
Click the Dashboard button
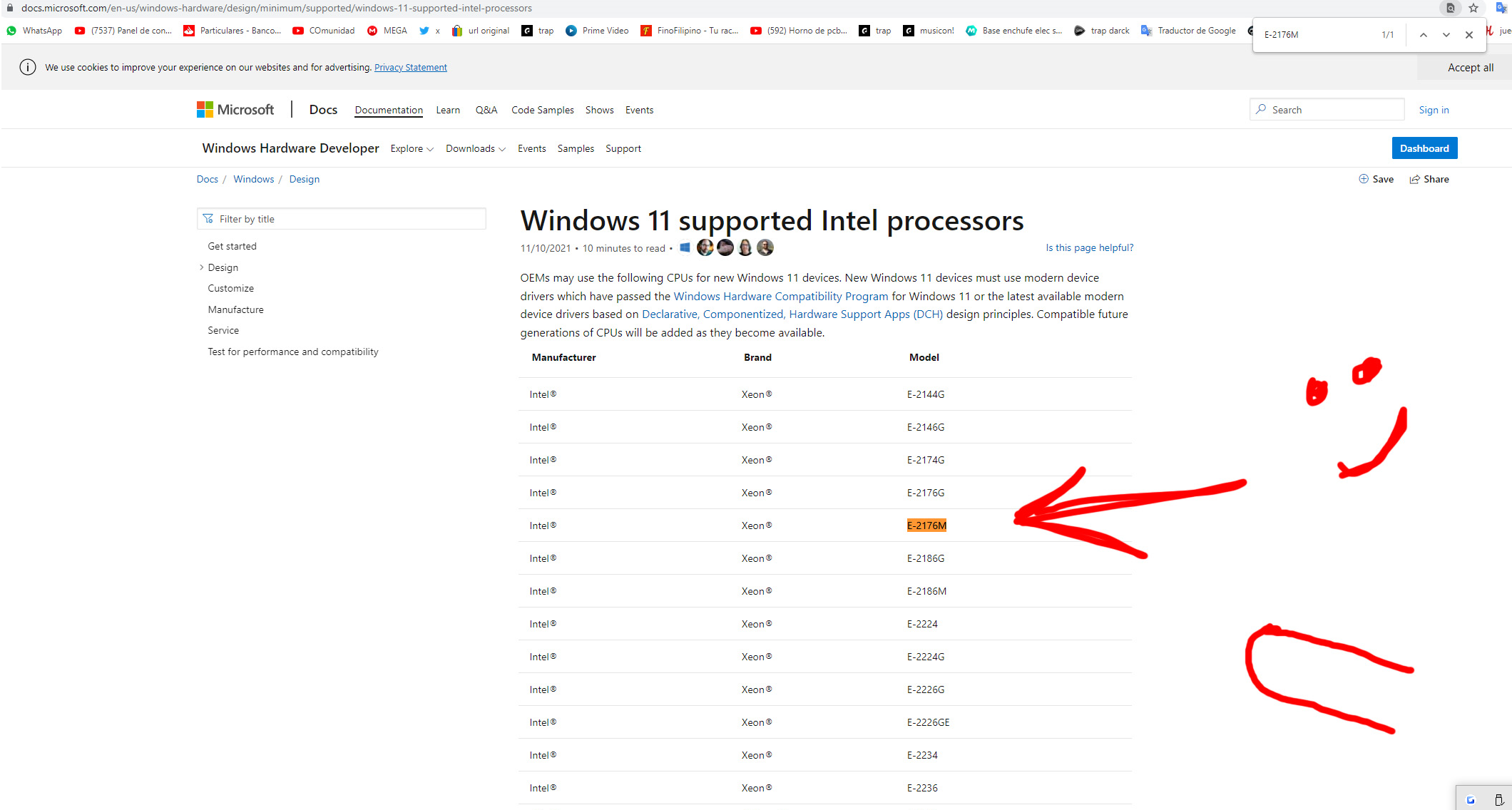click(1424, 148)
